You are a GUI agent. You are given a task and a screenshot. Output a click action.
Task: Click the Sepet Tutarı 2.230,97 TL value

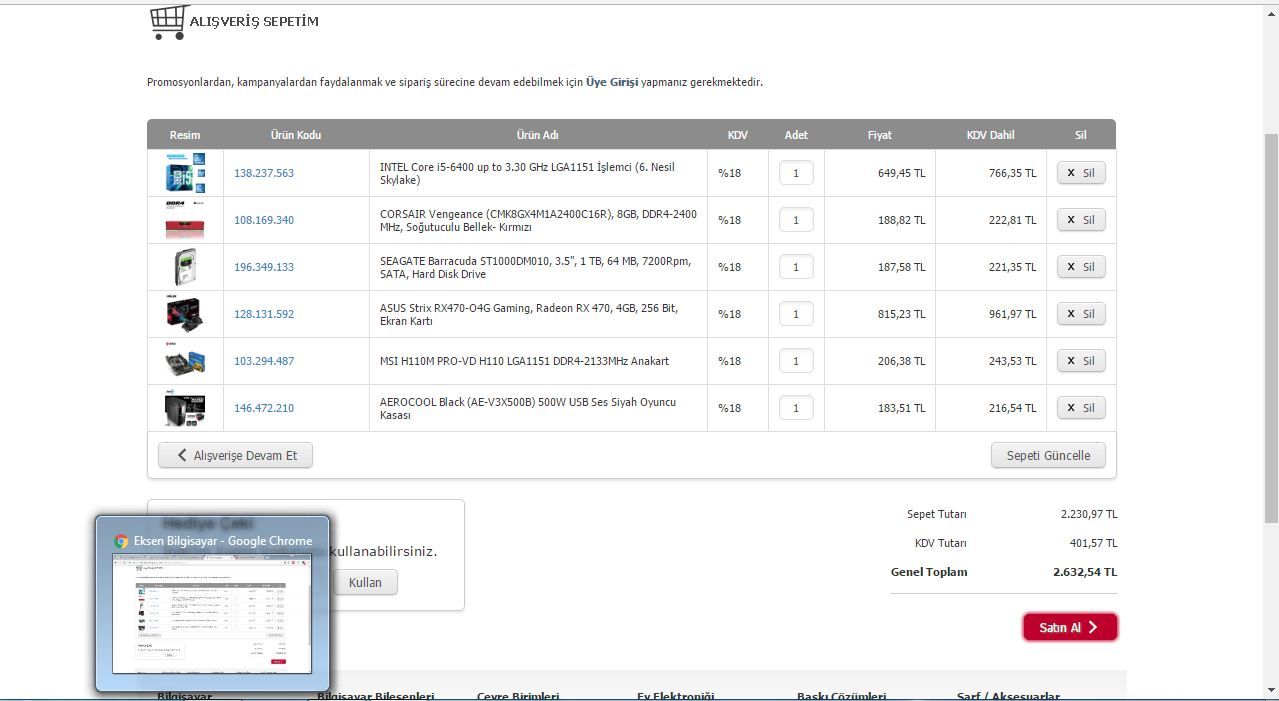pyautogui.click(x=1089, y=514)
